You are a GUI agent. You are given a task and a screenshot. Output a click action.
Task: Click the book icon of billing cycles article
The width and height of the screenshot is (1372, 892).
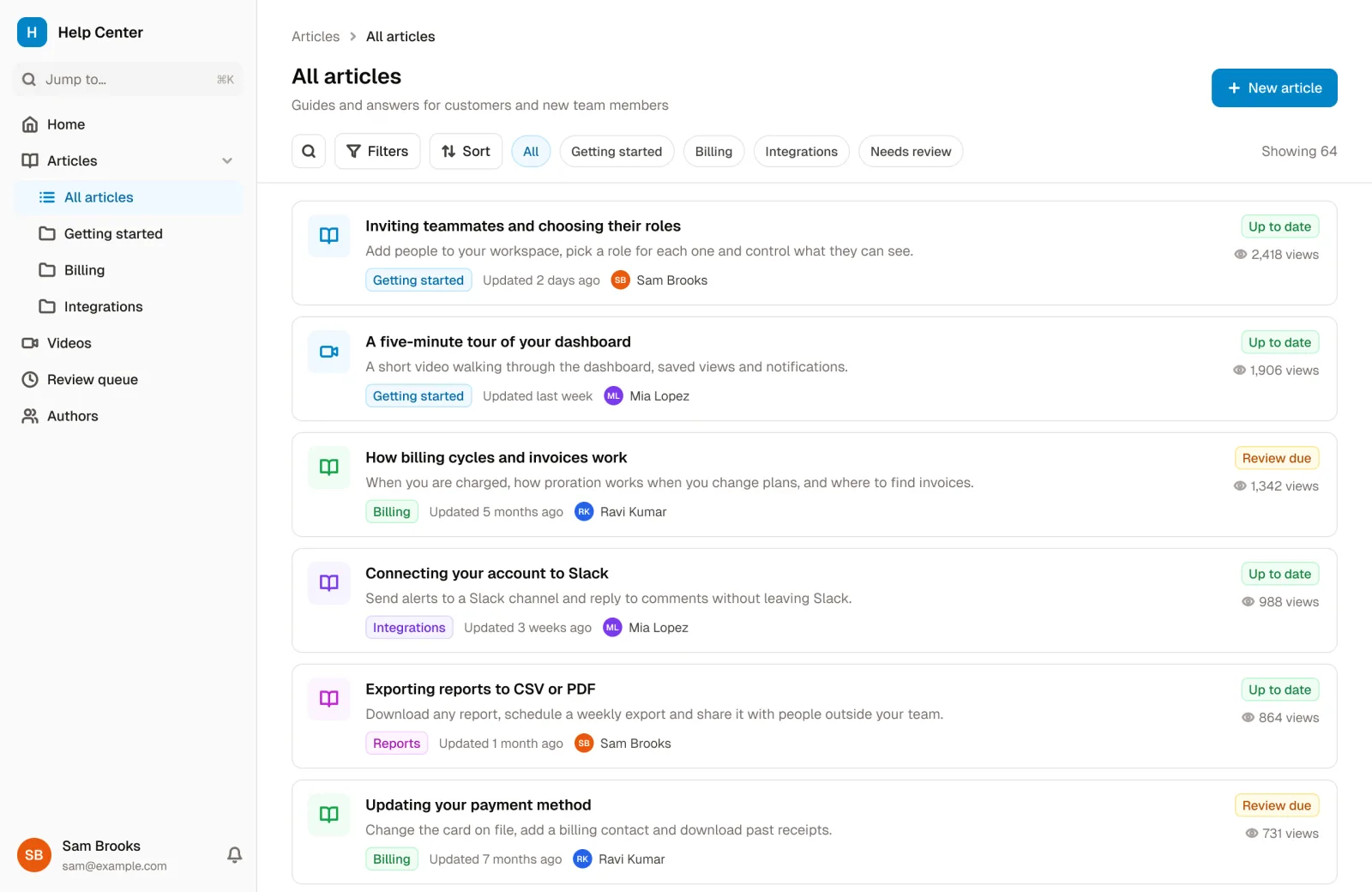pyautogui.click(x=329, y=467)
